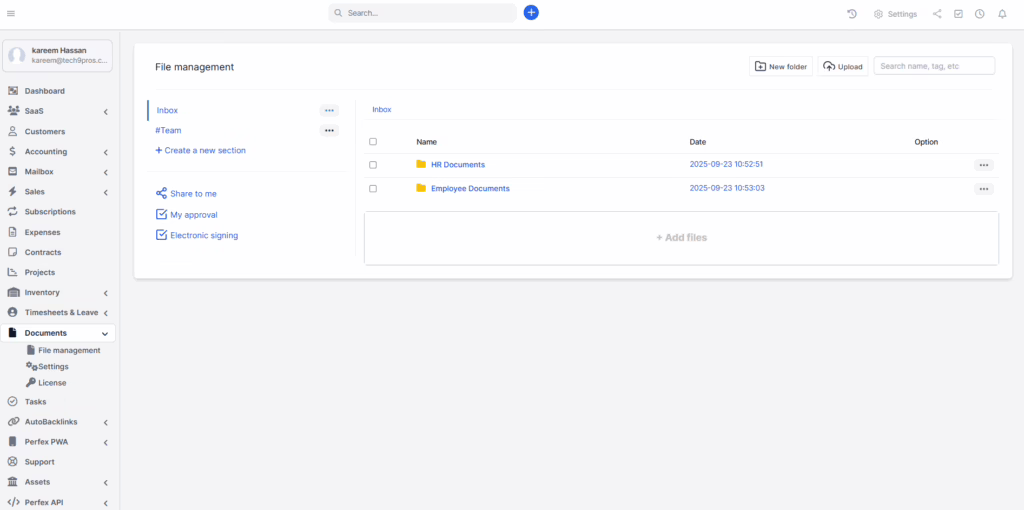The width and height of the screenshot is (1024, 510).
Task: Click the hamburger menu icon
Action: point(11,13)
